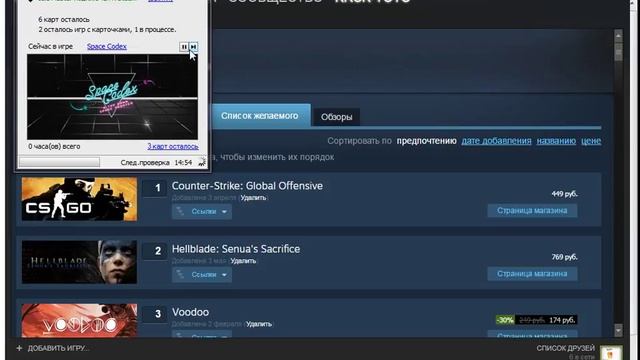The width and height of the screenshot is (640, 360).
Task: Click 'ДОБАВИТЬ ИГРУ...' label
Action: click(58, 348)
